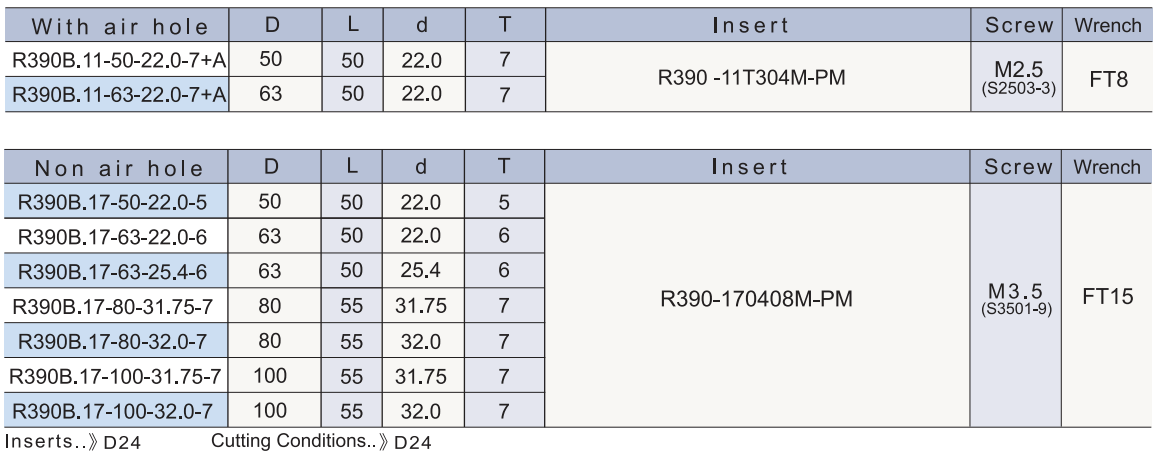
Task: Click the R390B.17-100-31.75-7 row label
Action: (115, 375)
